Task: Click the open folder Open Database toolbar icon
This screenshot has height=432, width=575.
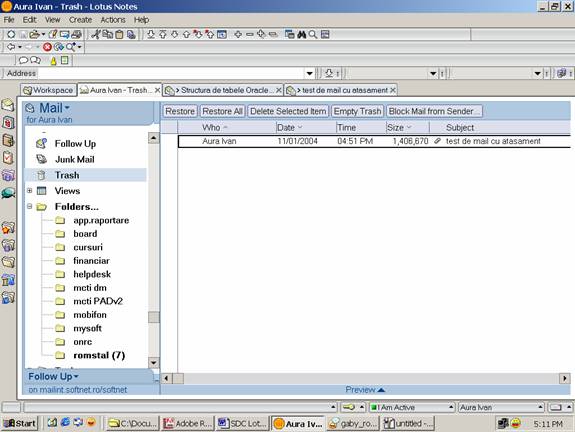Action: coord(34,34)
